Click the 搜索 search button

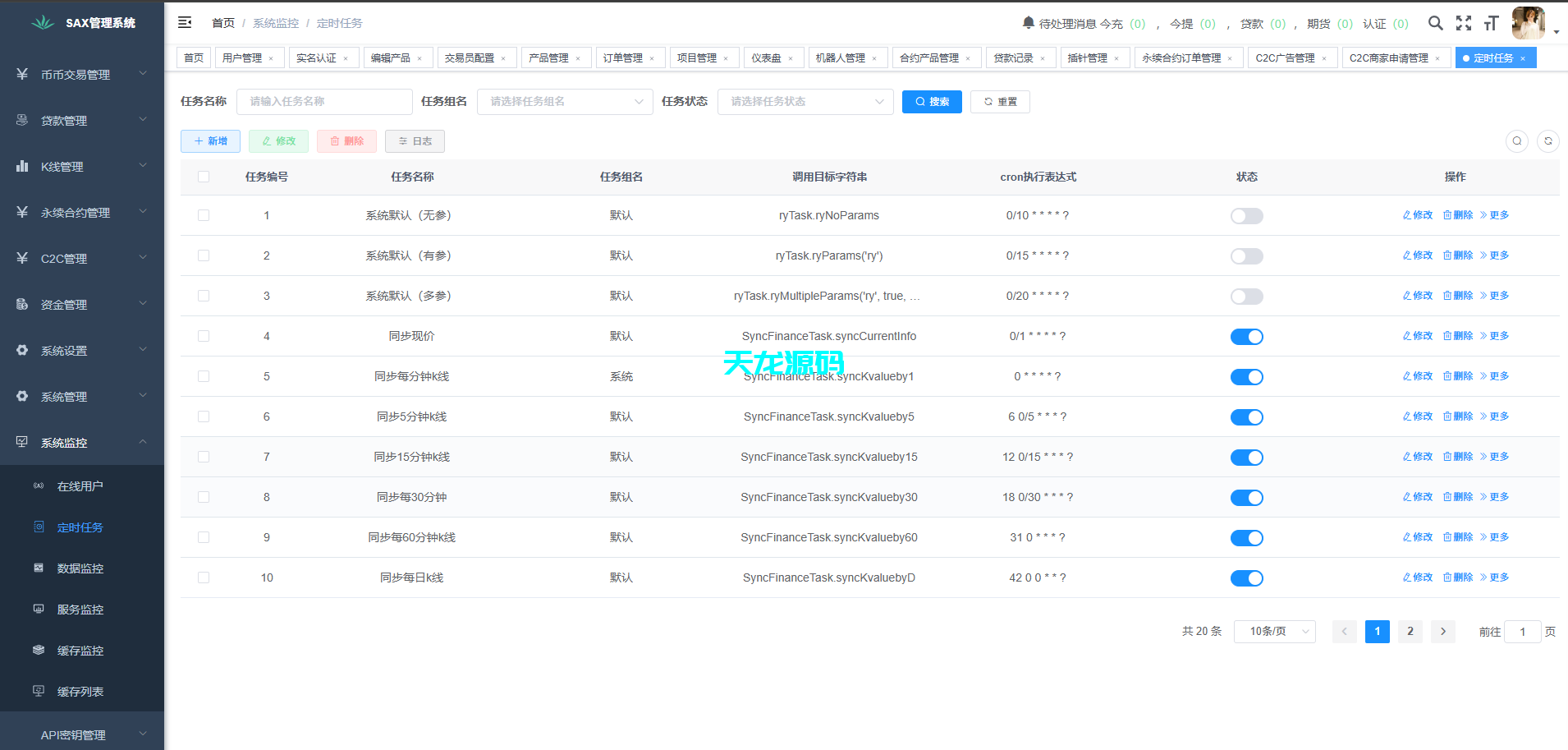[x=932, y=101]
